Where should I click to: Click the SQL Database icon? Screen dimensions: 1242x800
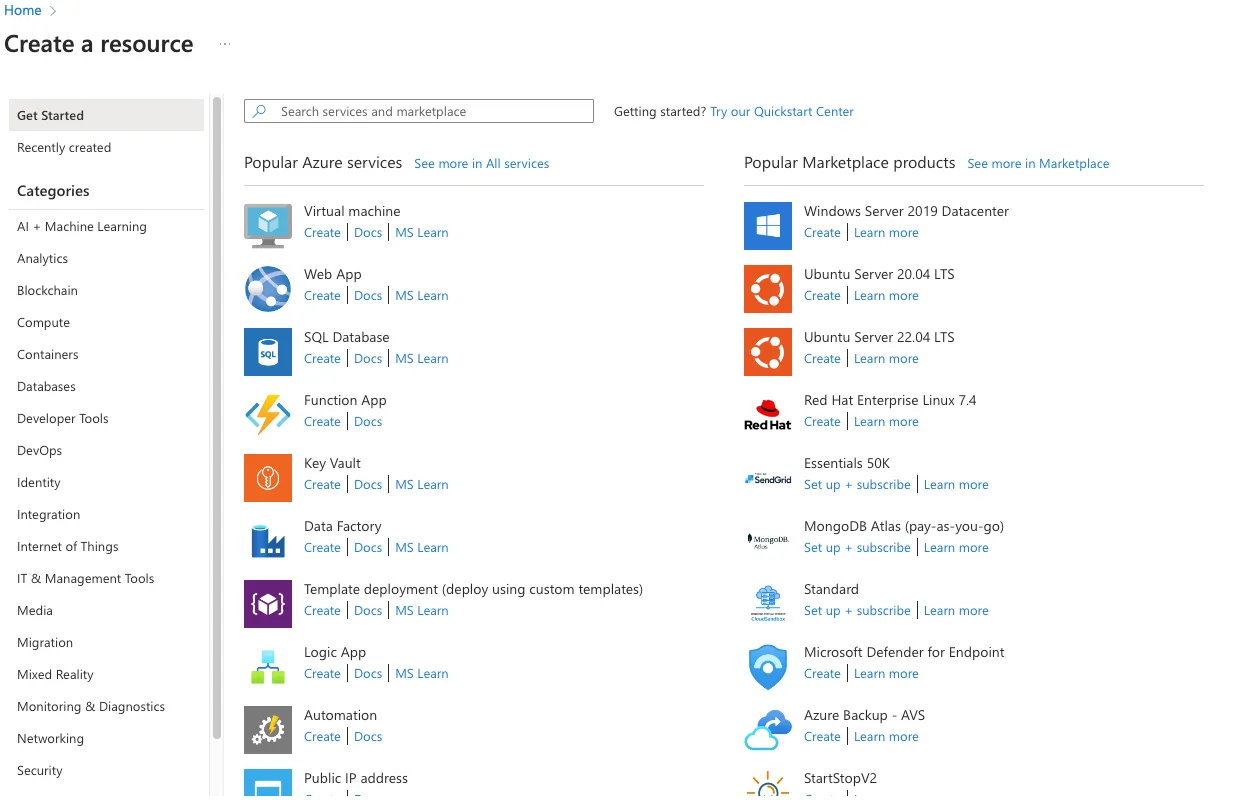coord(268,352)
